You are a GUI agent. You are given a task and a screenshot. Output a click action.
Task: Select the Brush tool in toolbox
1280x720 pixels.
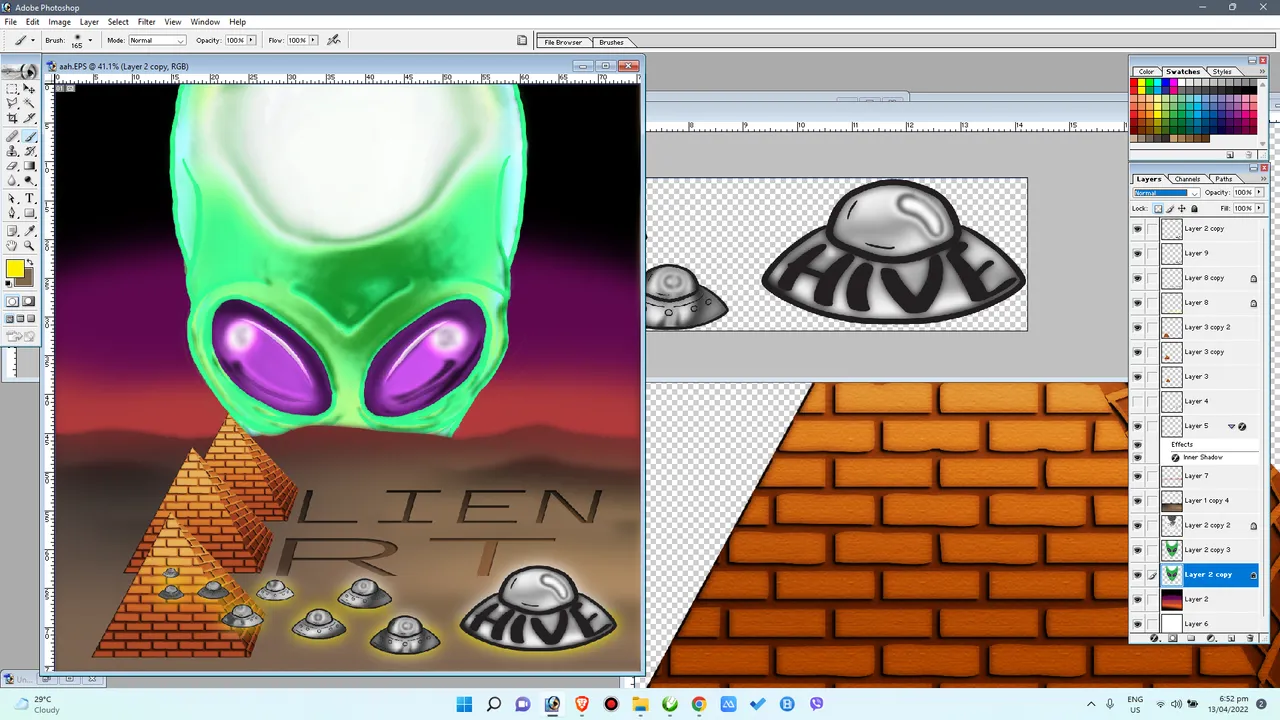click(29, 135)
